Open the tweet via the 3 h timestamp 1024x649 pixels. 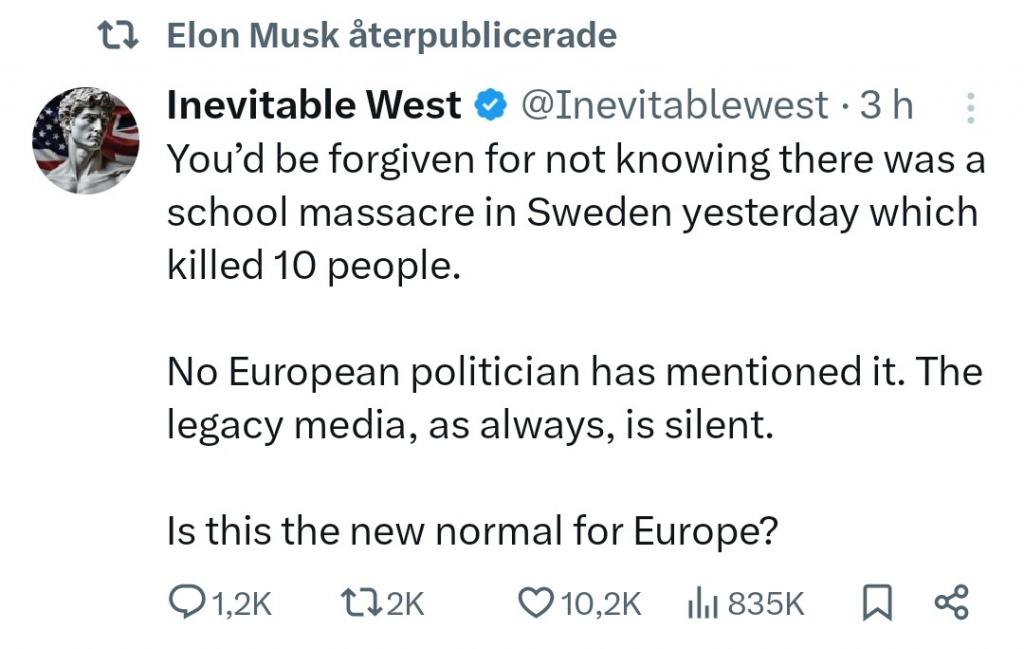coord(888,105)
